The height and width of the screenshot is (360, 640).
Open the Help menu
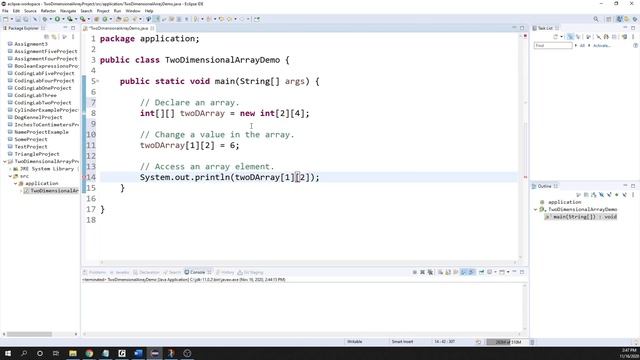[149, 11]
